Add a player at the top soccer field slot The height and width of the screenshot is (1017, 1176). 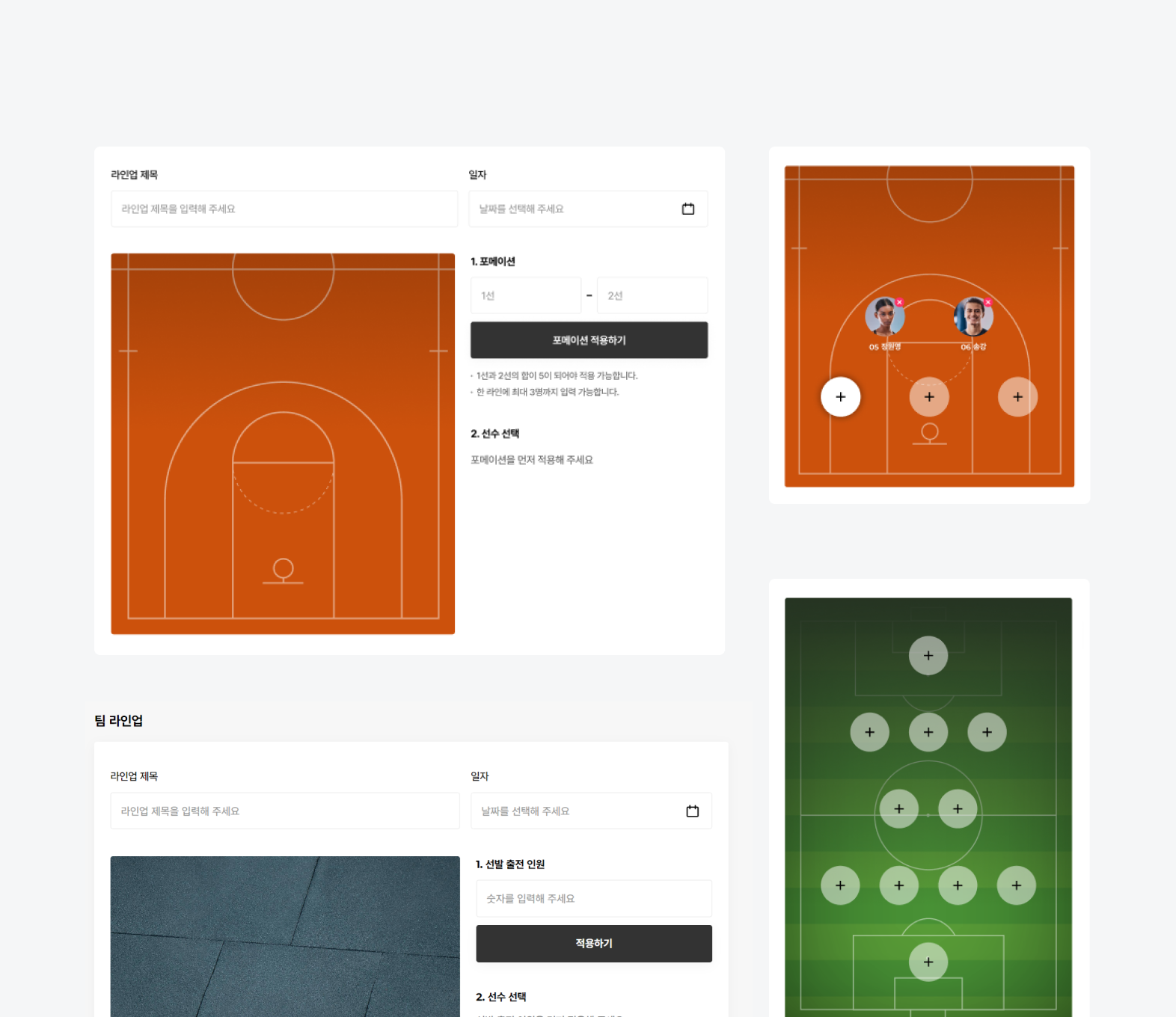coord(928,656)
